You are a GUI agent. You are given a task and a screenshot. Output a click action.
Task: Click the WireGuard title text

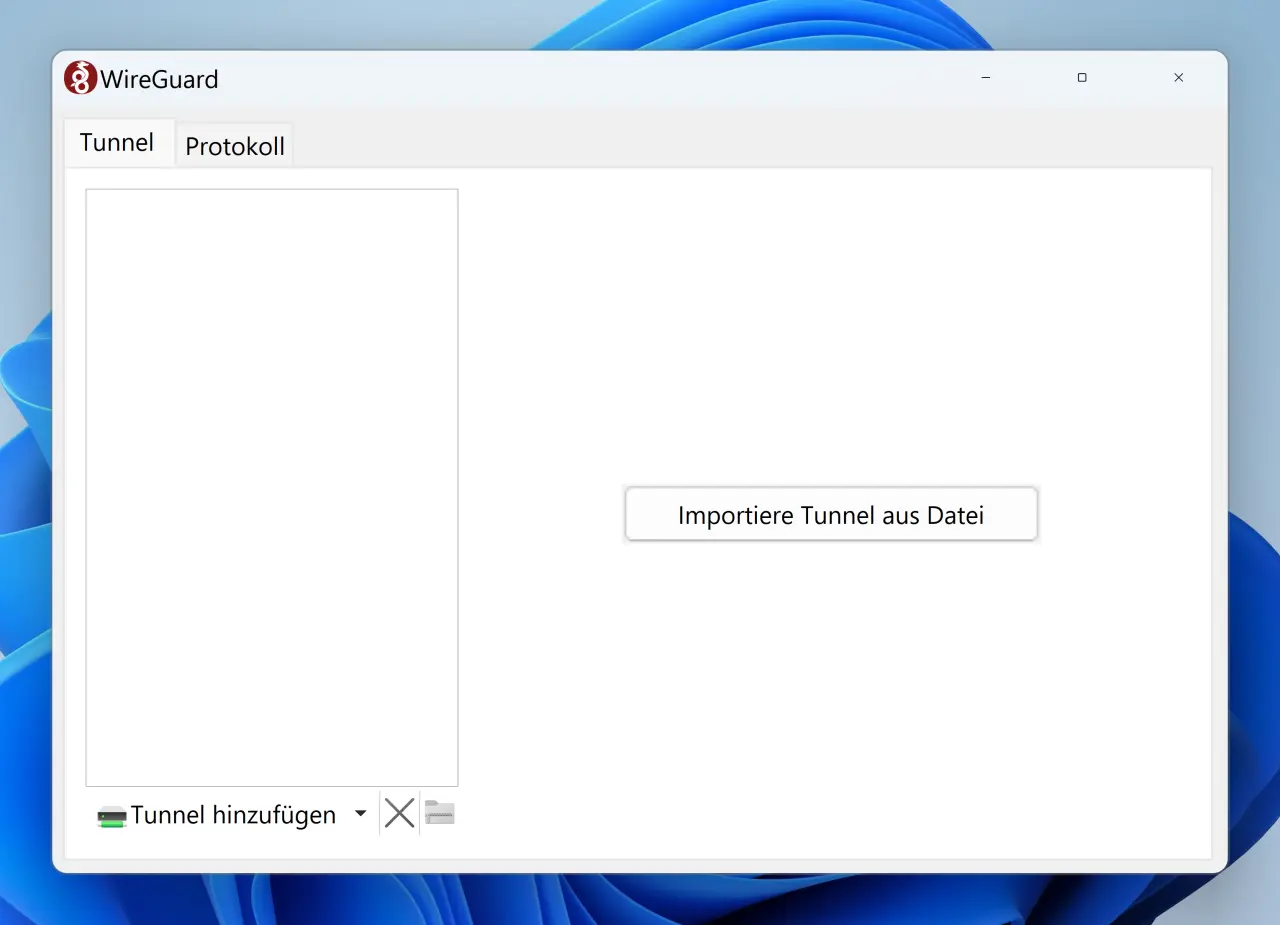coord(159,79)
